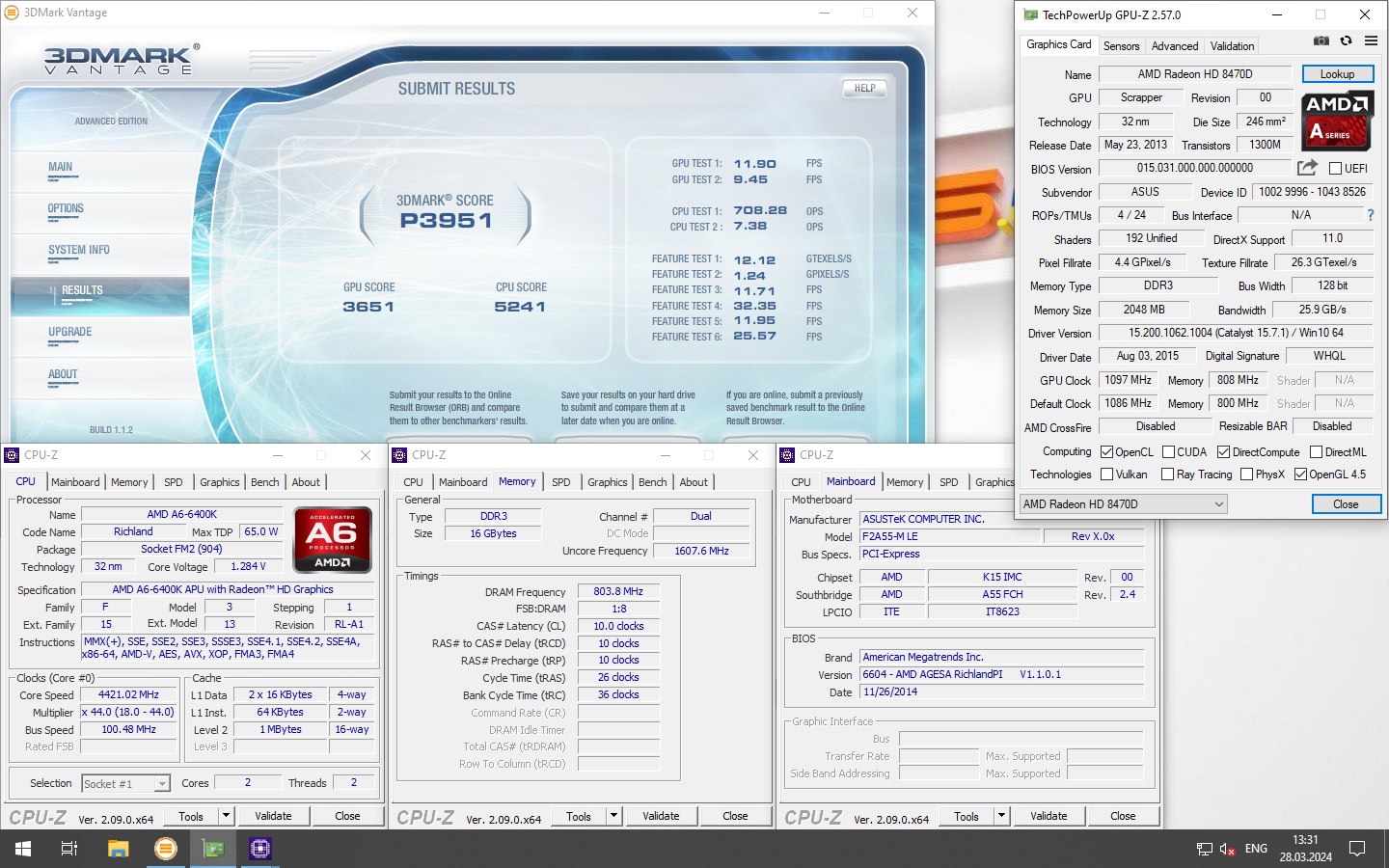Click the GPU-Z refresh icon
The height and width of the screenshot is (868, 1389).
1346,41
